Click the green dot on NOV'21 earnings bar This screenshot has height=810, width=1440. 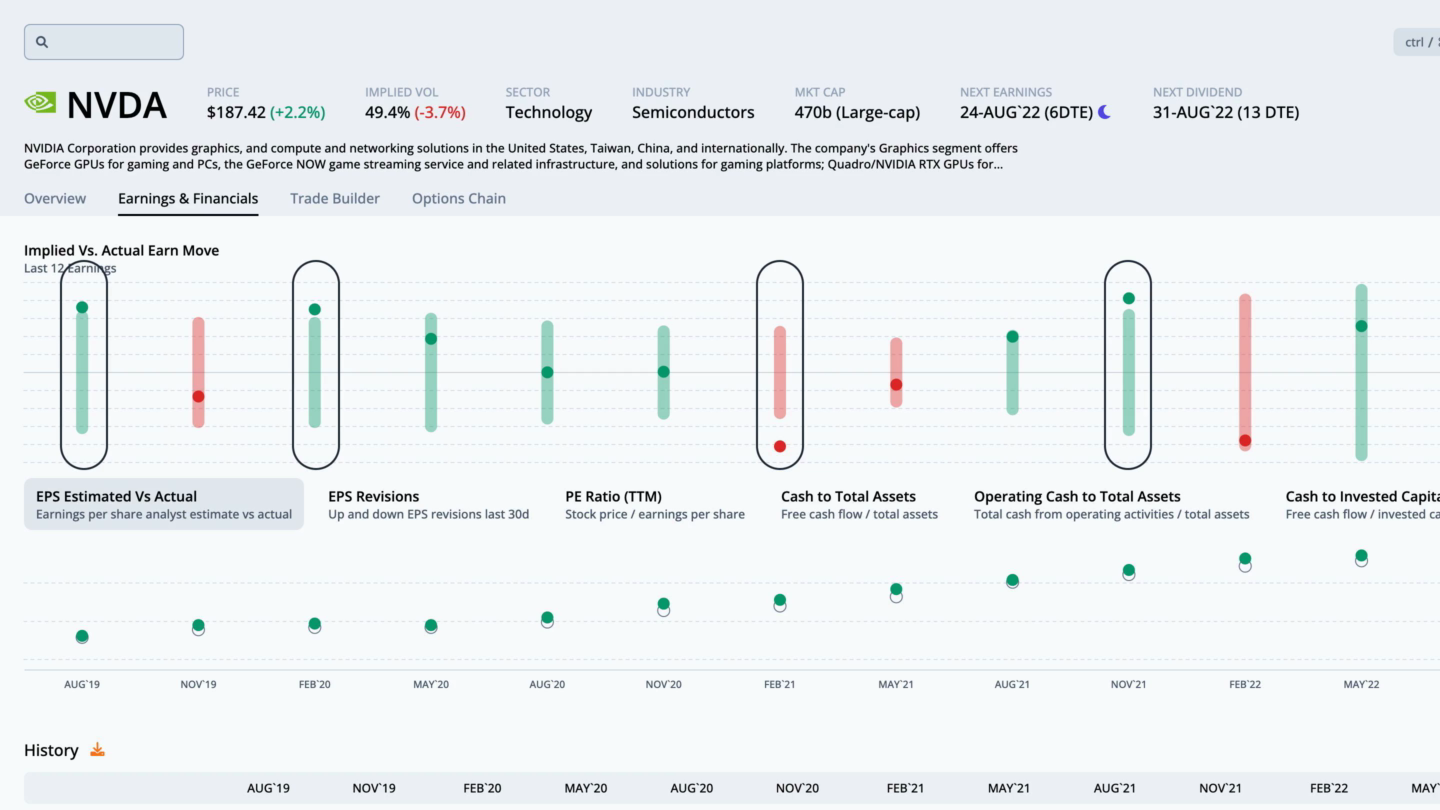pyautogui.click(x=1129, y=298)
